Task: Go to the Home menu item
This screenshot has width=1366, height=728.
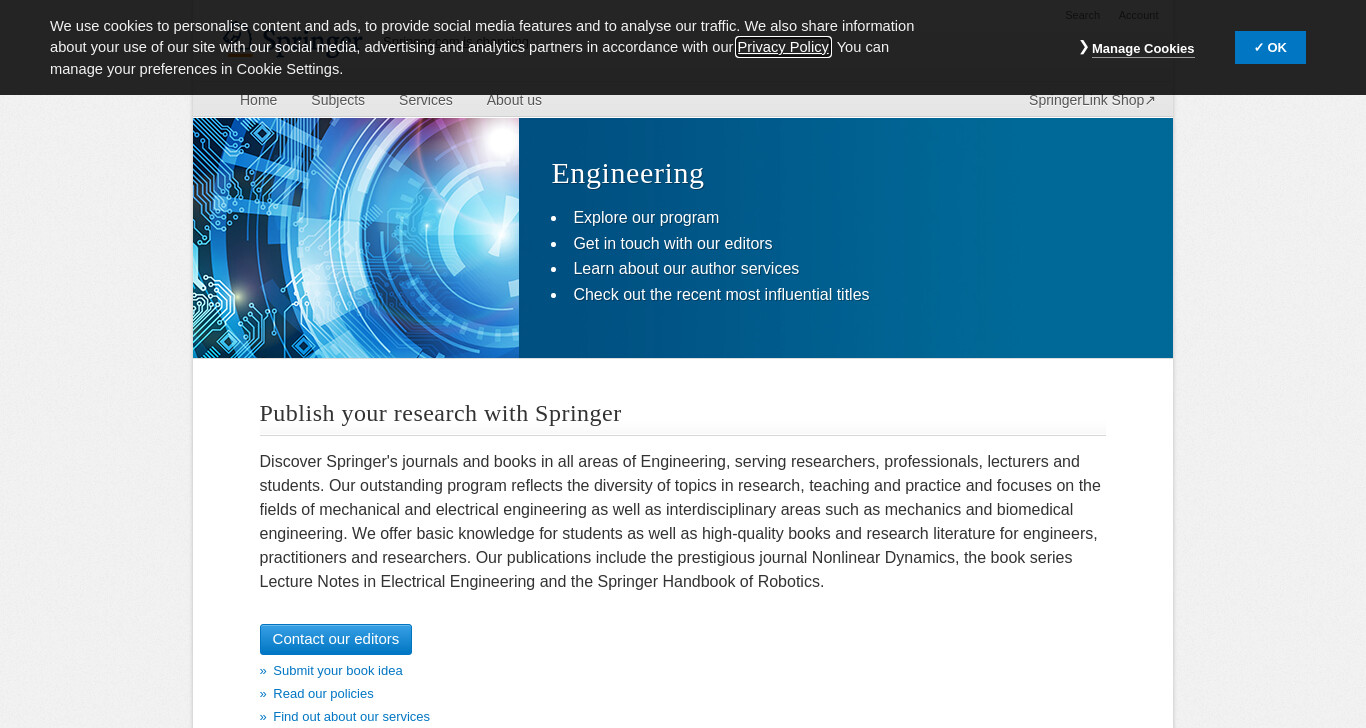Action: [258, 100]
